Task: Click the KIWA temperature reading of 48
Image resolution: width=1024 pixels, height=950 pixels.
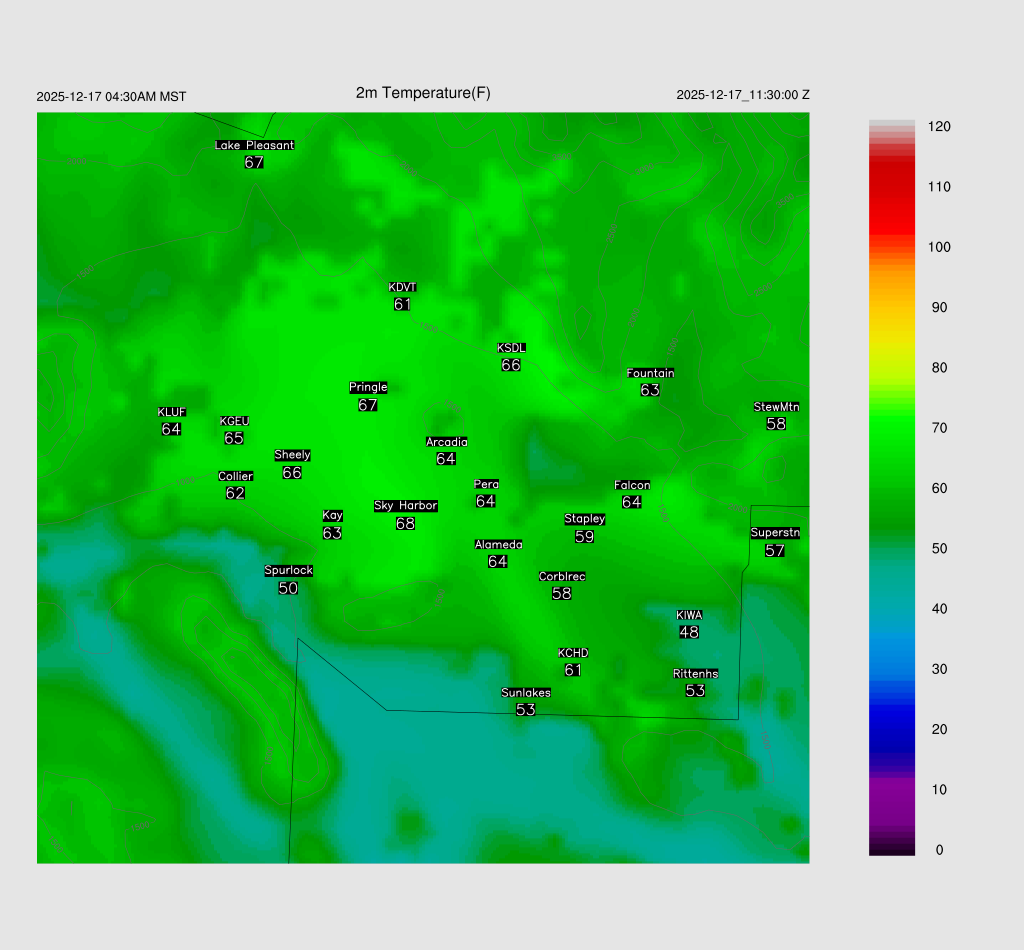Action: coord(689,632)
